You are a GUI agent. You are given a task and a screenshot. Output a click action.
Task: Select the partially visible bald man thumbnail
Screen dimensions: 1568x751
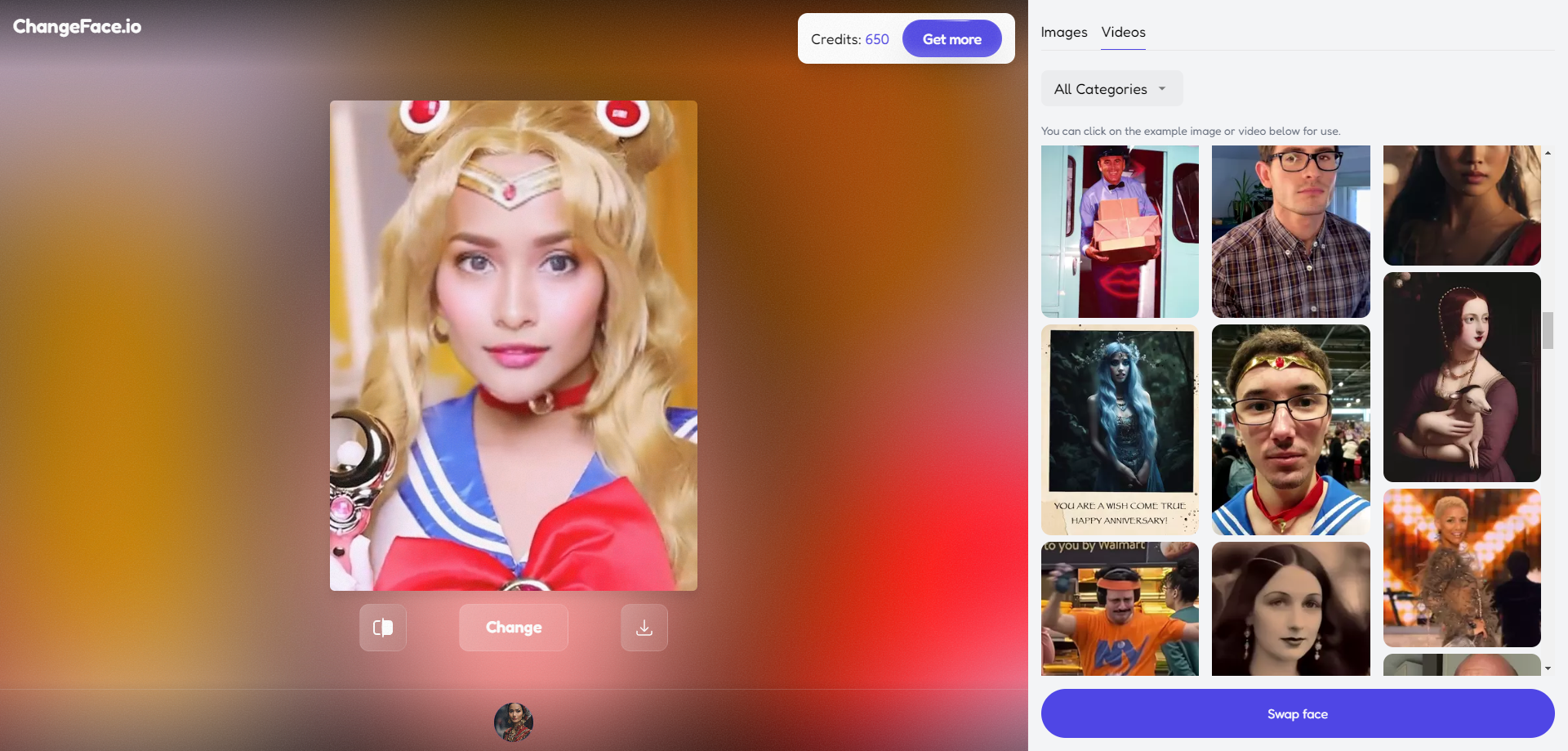1462,665
